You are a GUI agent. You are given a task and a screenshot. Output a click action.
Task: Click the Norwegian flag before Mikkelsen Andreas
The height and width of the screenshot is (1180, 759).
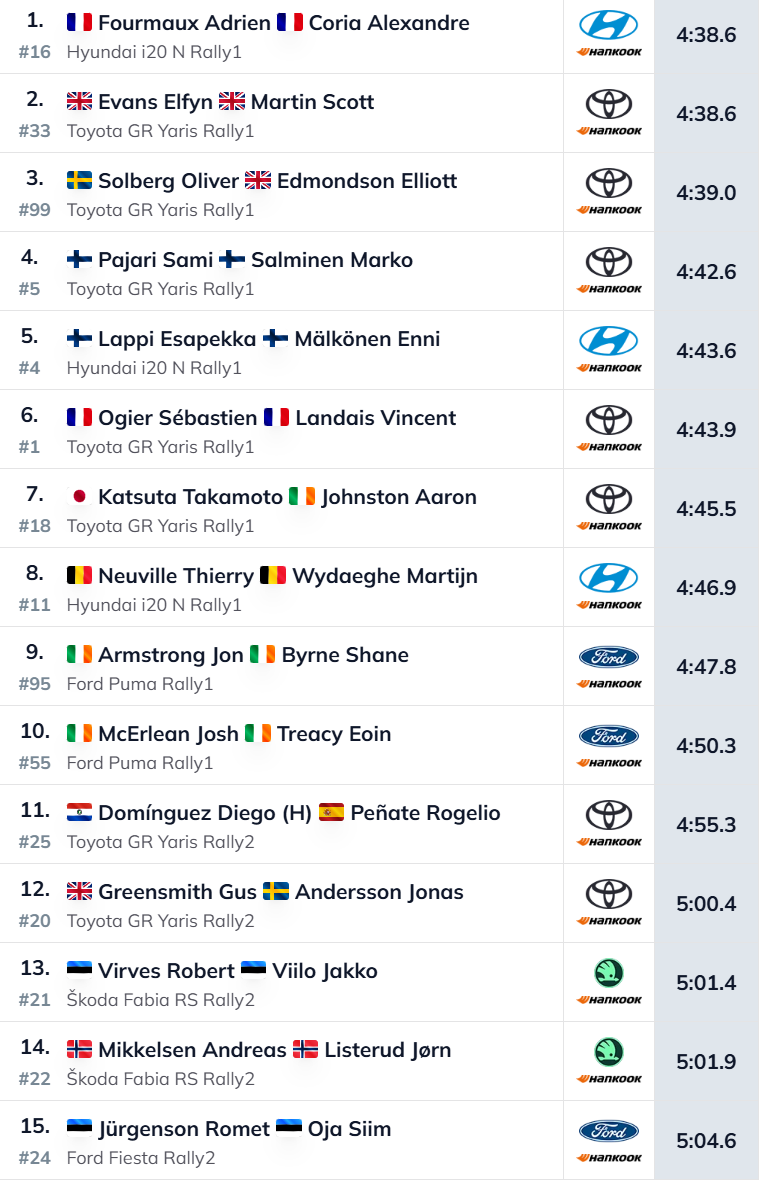pyautogui.click(x=79, y=1050)
